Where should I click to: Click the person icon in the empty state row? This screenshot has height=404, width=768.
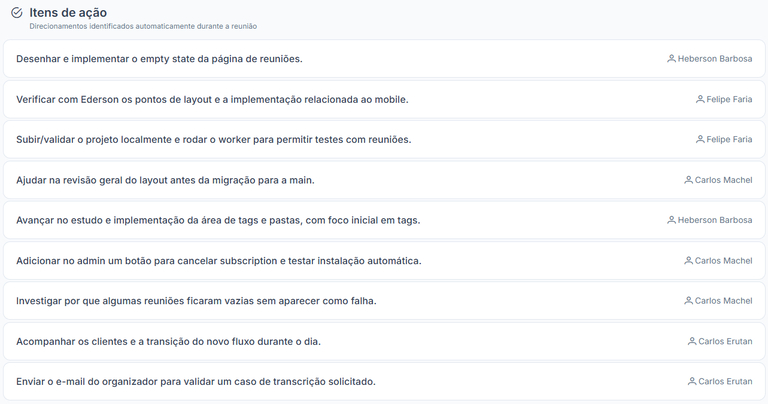click(x=671, y=59)
